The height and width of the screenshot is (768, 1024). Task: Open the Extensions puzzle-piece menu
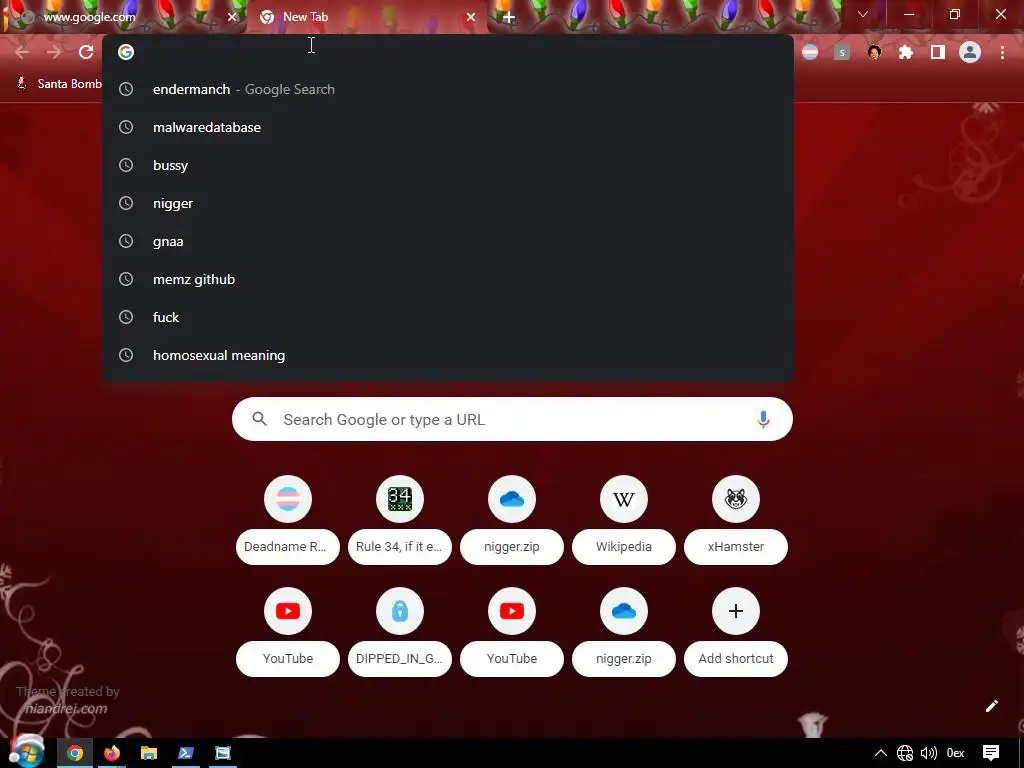pos(906,52)
